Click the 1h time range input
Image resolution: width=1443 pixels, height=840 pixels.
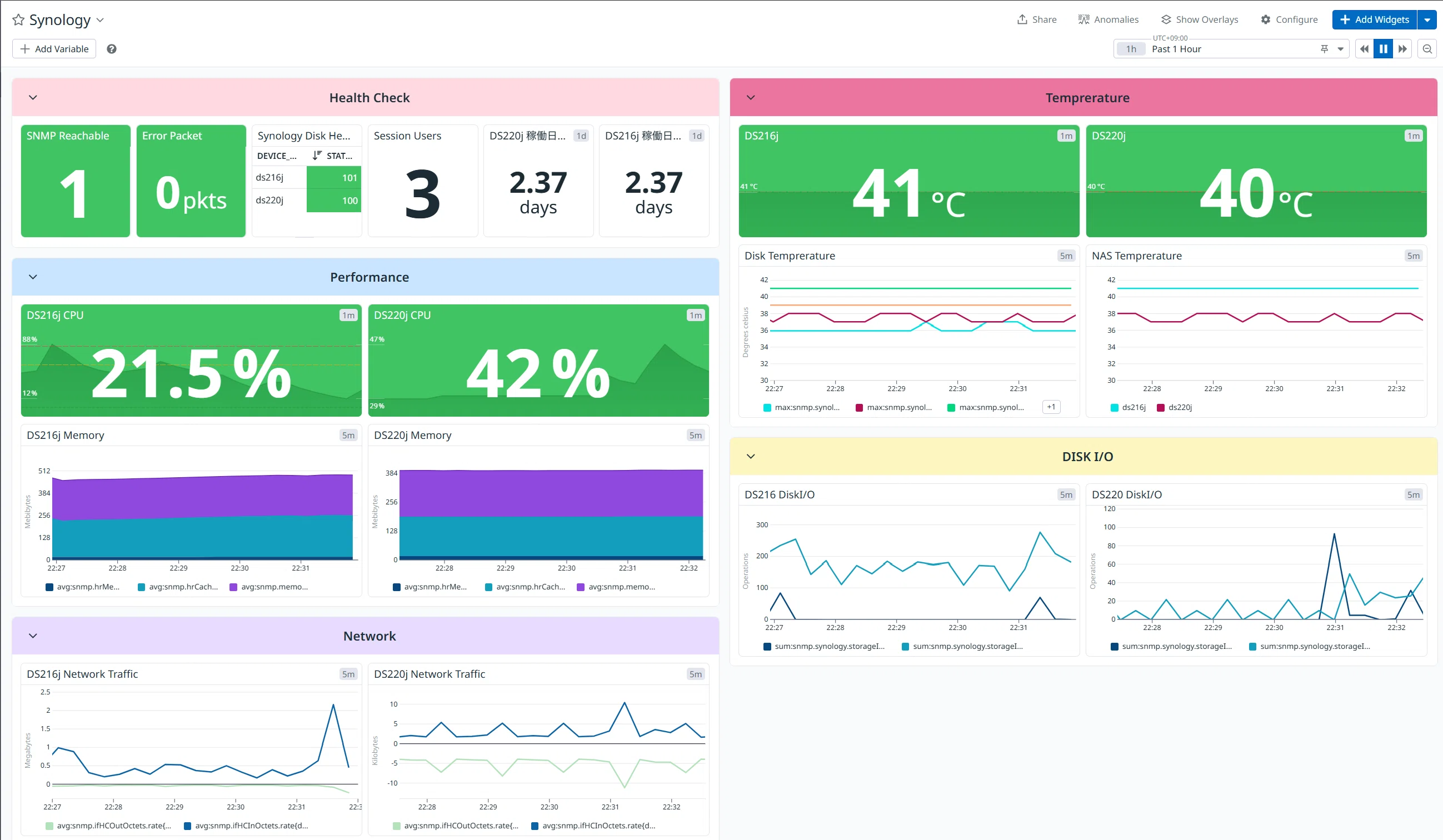tap(1131, 49)
